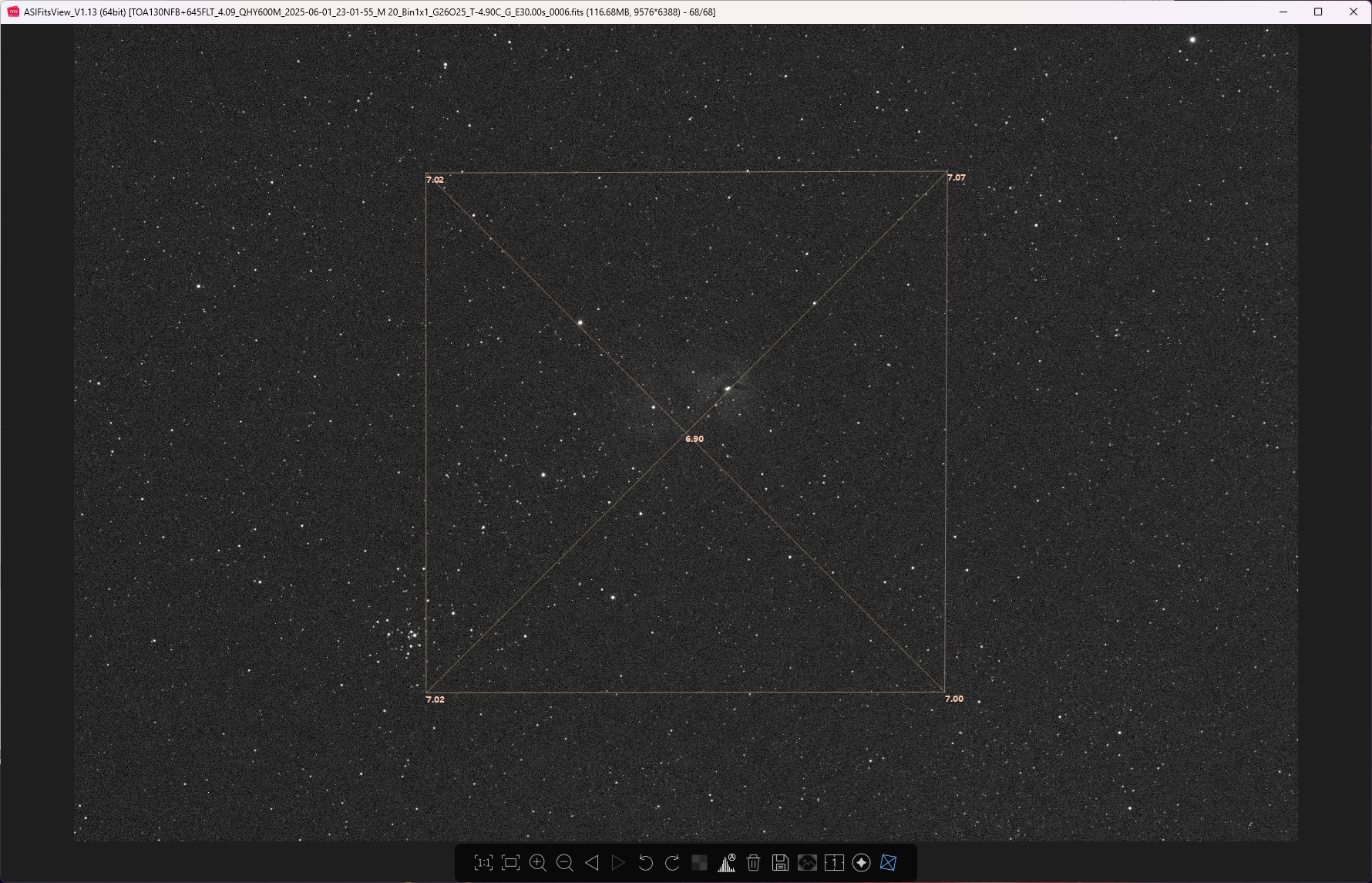The height and width of the screenshot is (883, 1372).
Task: Rotate image clockwise
Action: pos(672,863)
